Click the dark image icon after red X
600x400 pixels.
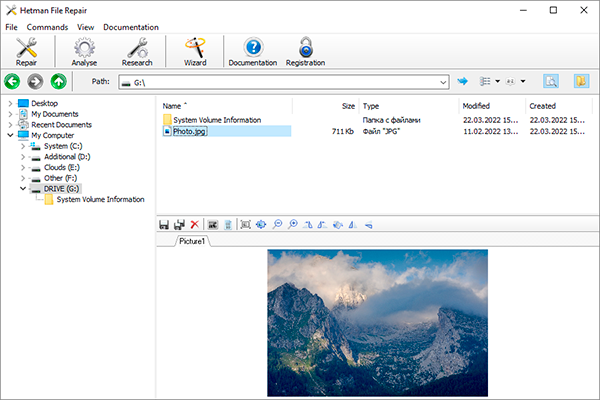click(213, 225)
